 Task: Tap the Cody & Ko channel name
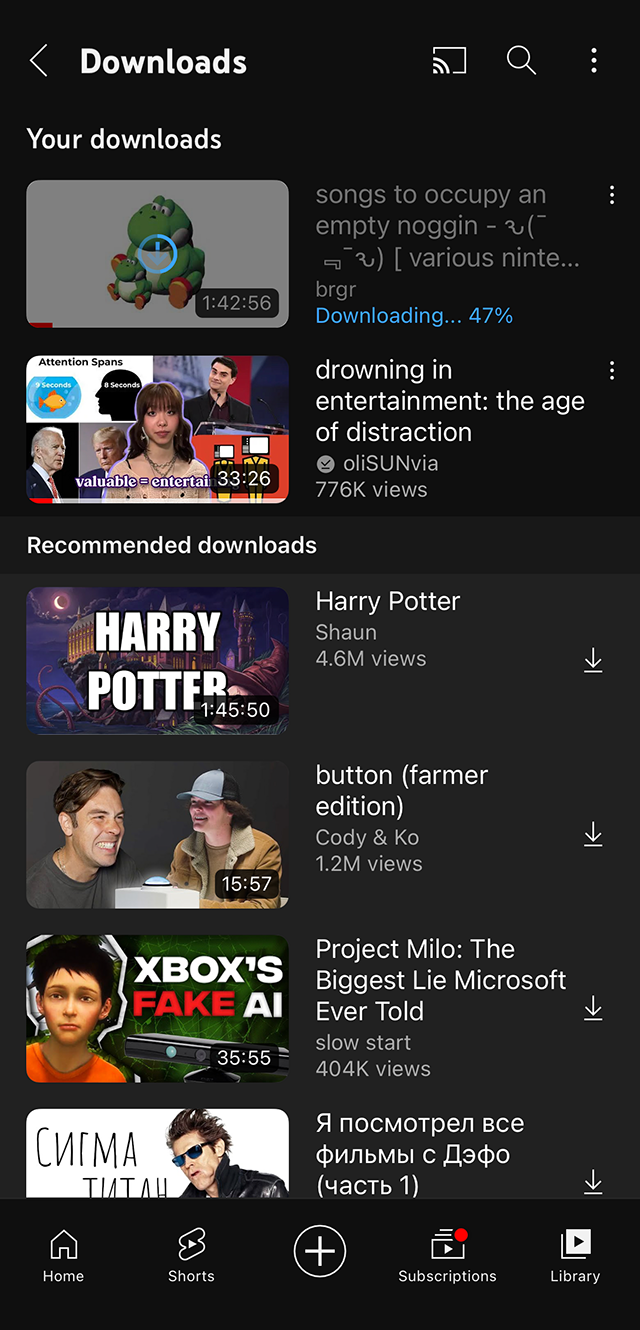click(x=367, y=838)
